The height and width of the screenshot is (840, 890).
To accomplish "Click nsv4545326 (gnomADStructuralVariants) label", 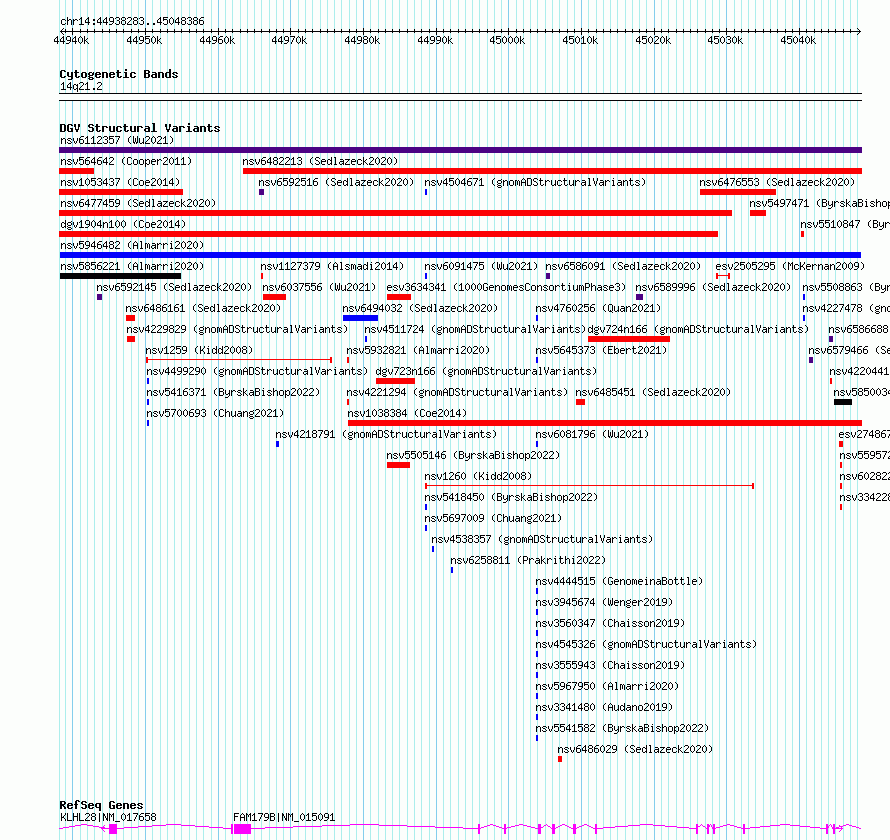I will coord(646,644).
